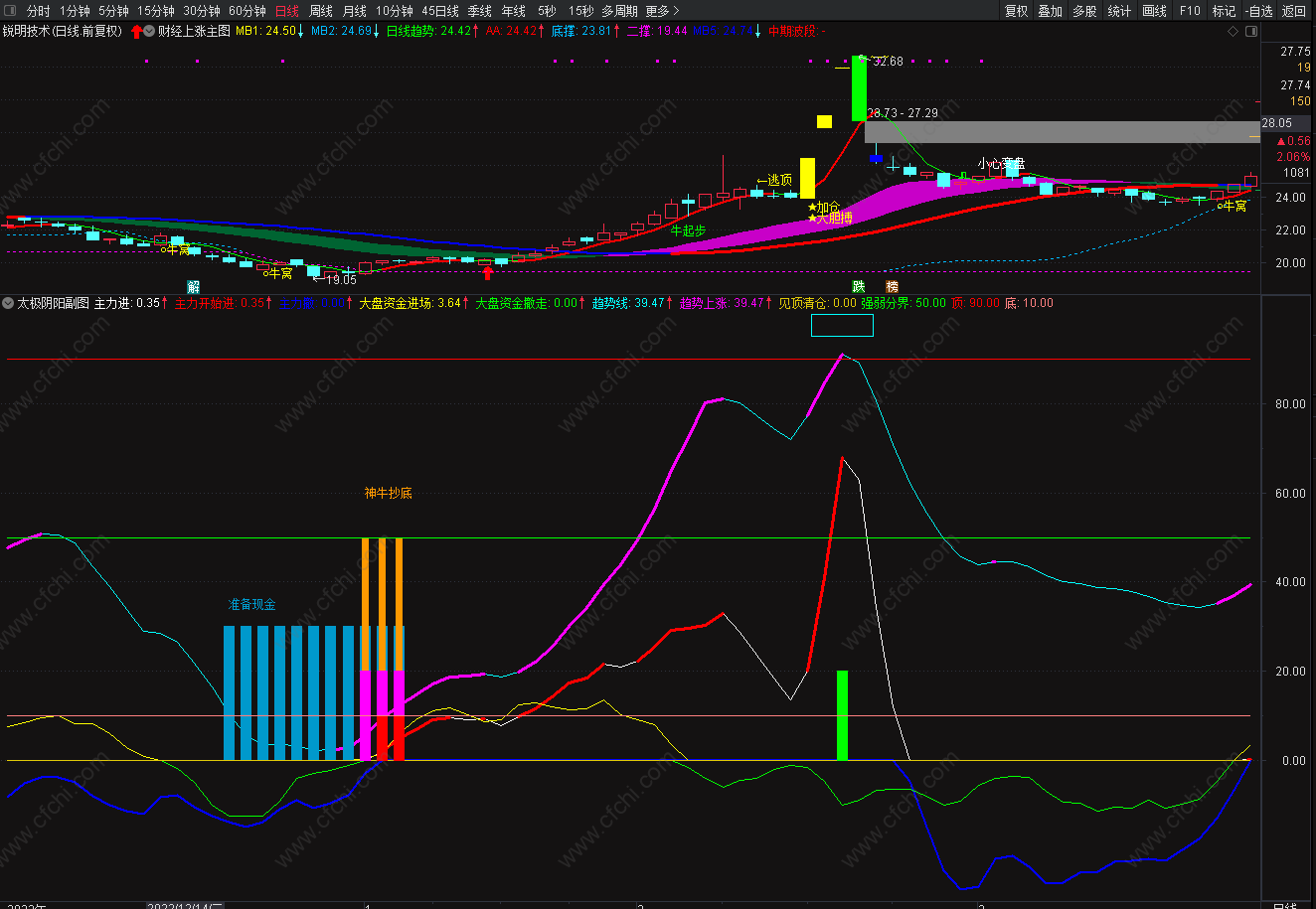Select the 15分钟 period

(157, 11)
